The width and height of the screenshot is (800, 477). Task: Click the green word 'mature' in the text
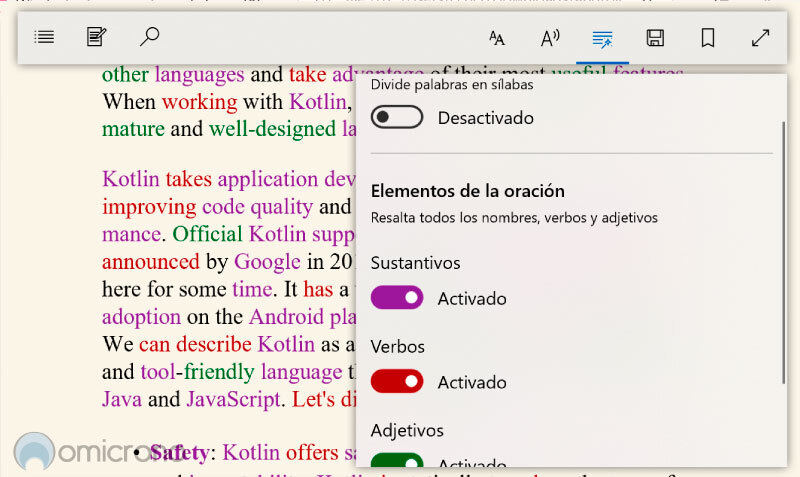point(133,129)
